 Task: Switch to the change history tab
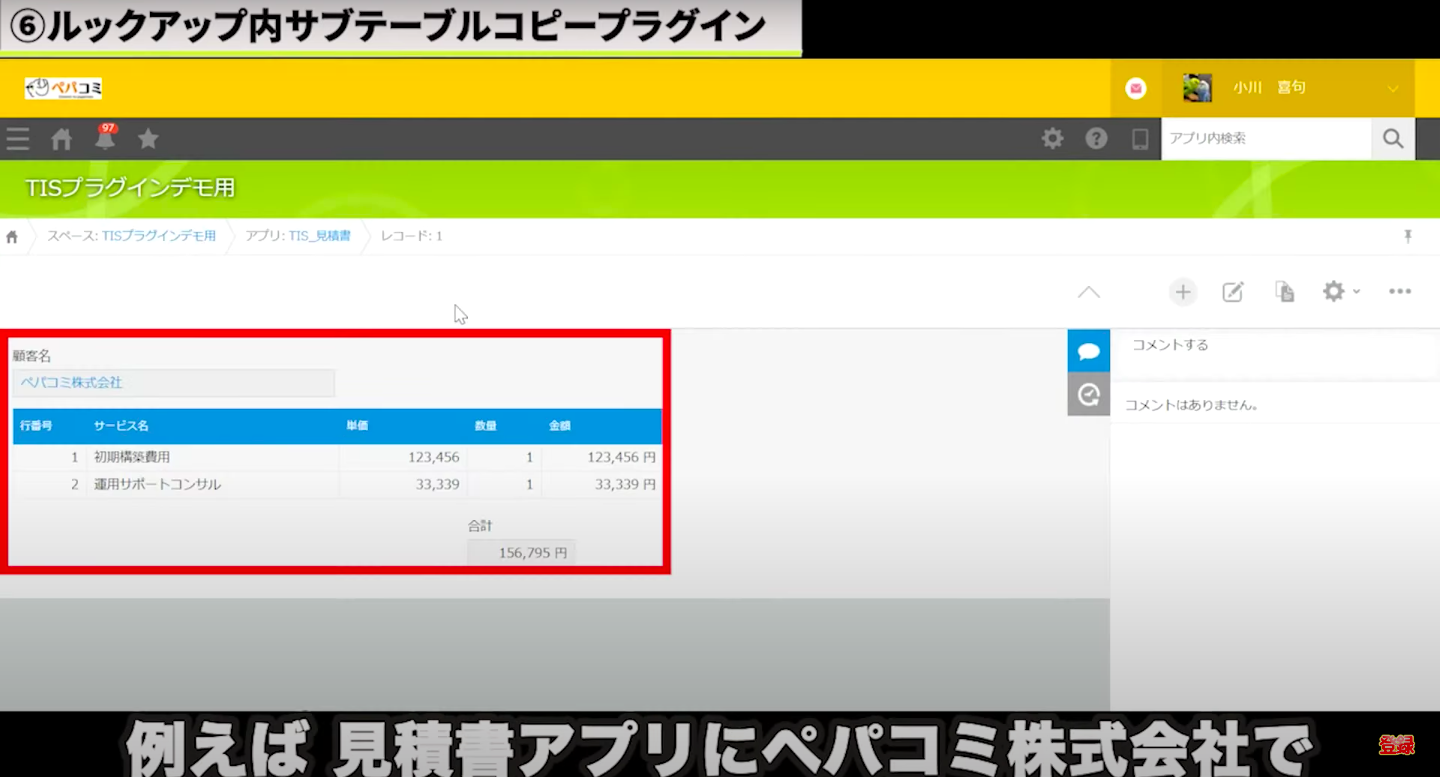point(1089,394)
